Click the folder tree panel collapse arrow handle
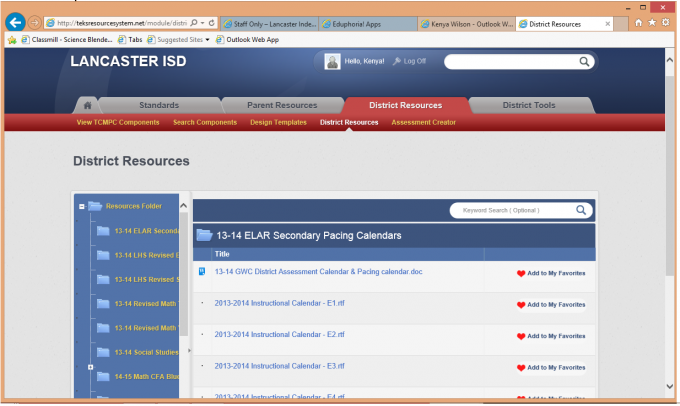The image size is (680, 406). [189, 350]
